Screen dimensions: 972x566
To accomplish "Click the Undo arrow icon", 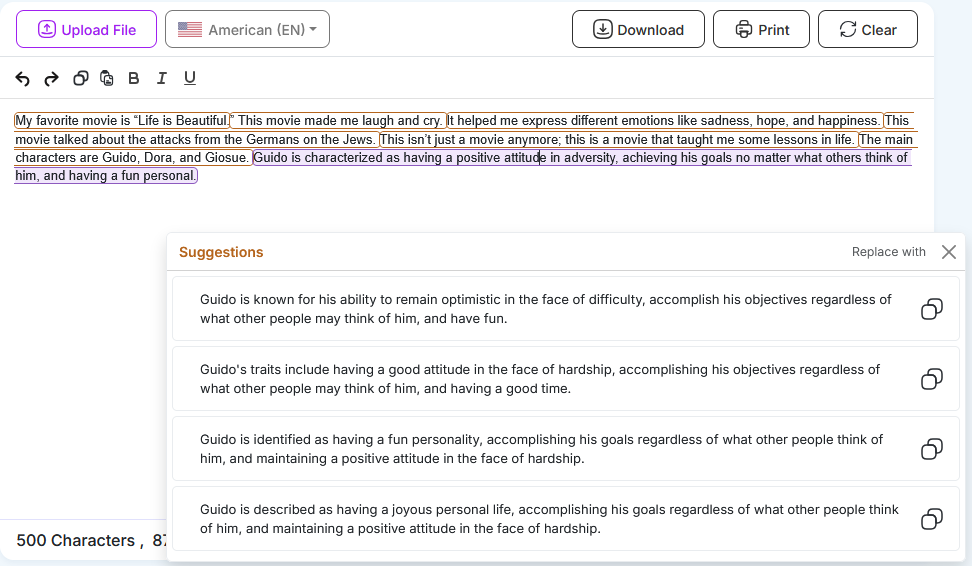I will [x=23, y=78].
